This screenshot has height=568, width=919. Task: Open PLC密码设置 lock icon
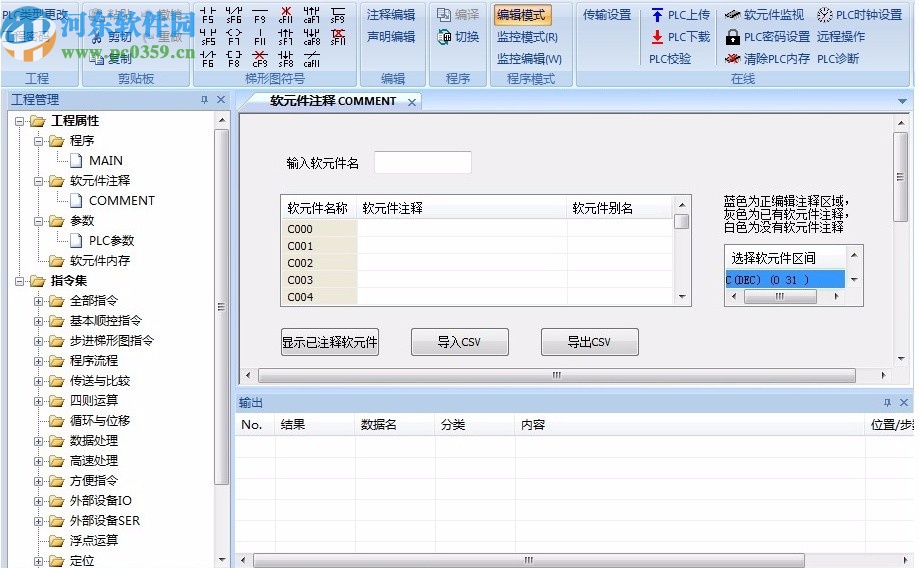coord(733,38)
